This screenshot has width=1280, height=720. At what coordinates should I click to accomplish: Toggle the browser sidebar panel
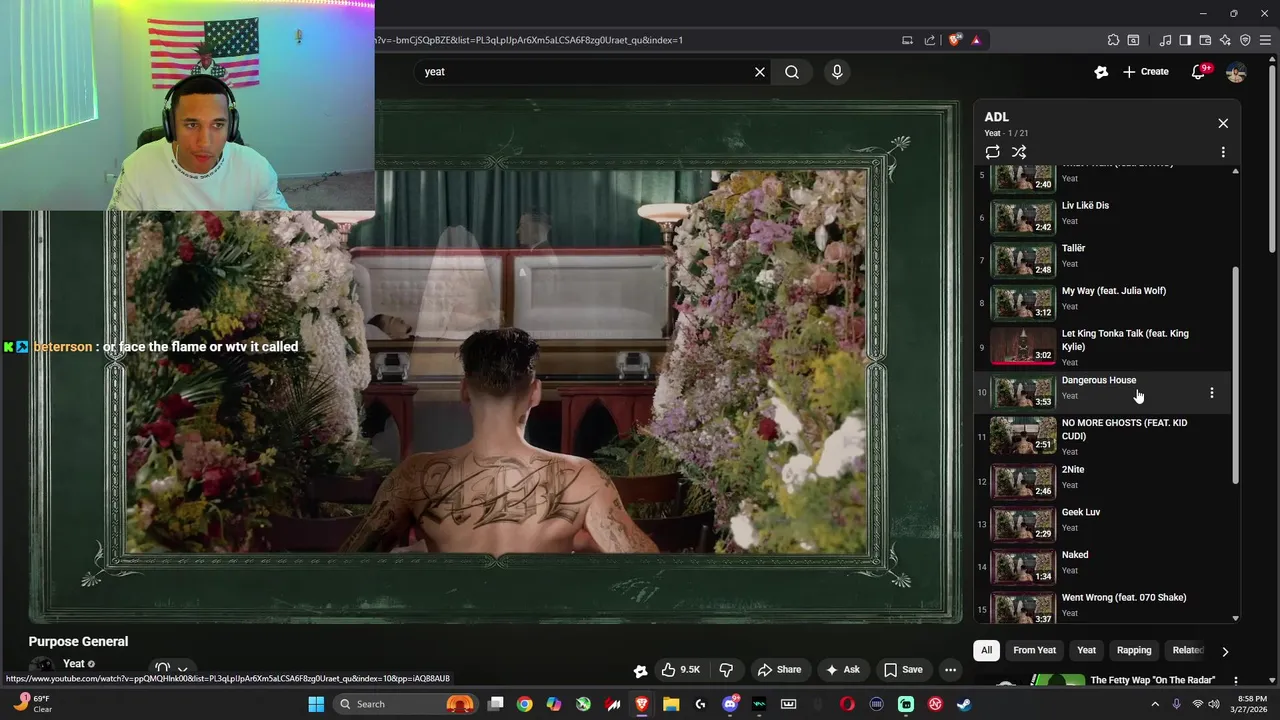point(1185,40)
